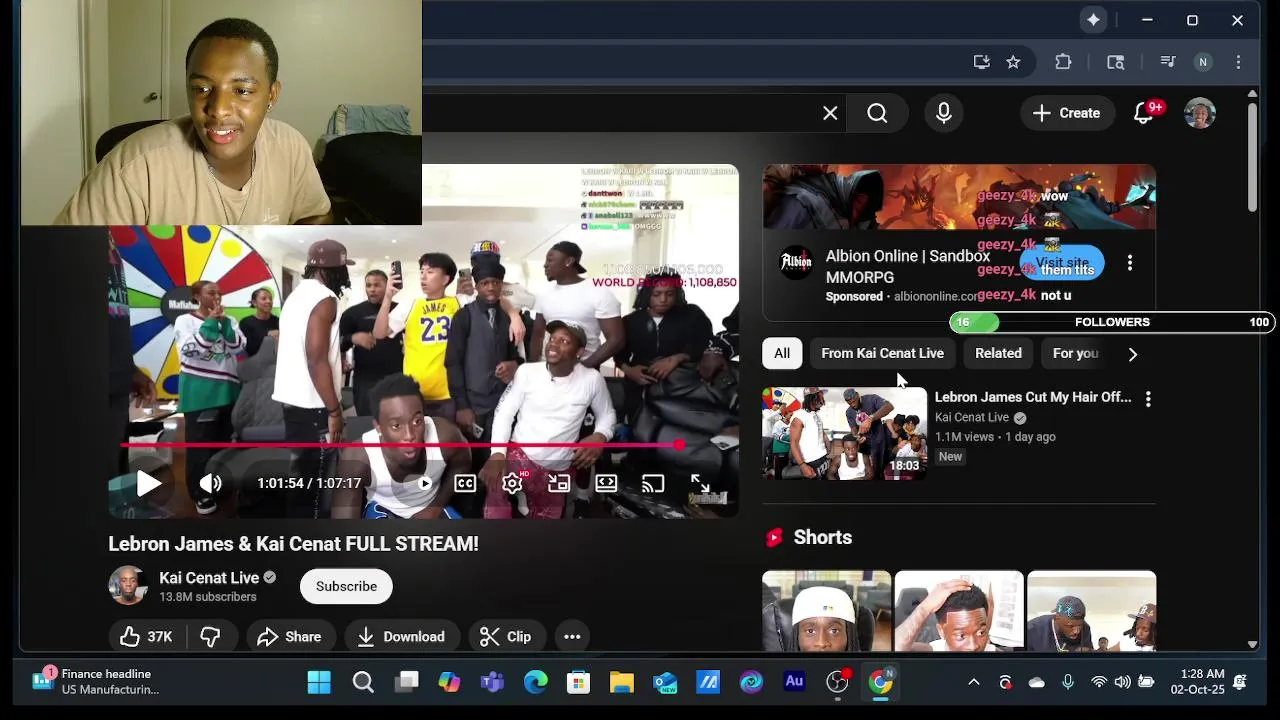The width and height of the screenshot is (1280, 720).
Task: Open File Explorer from taskbar
Action: coord(622,682)
